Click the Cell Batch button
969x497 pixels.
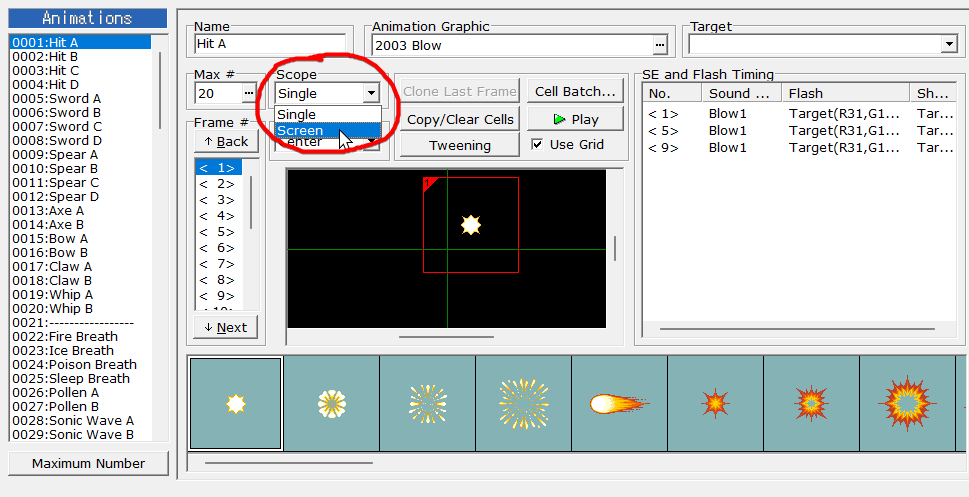tap(575, 91)
